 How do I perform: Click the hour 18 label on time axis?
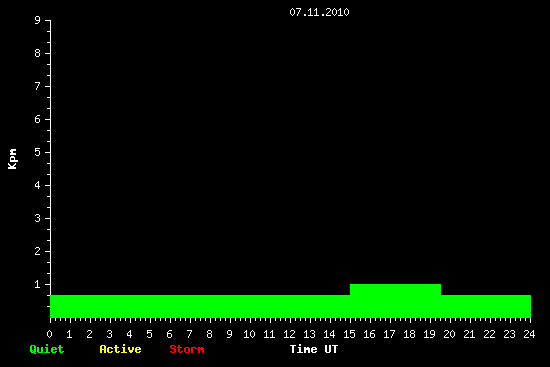click(409, 334)
